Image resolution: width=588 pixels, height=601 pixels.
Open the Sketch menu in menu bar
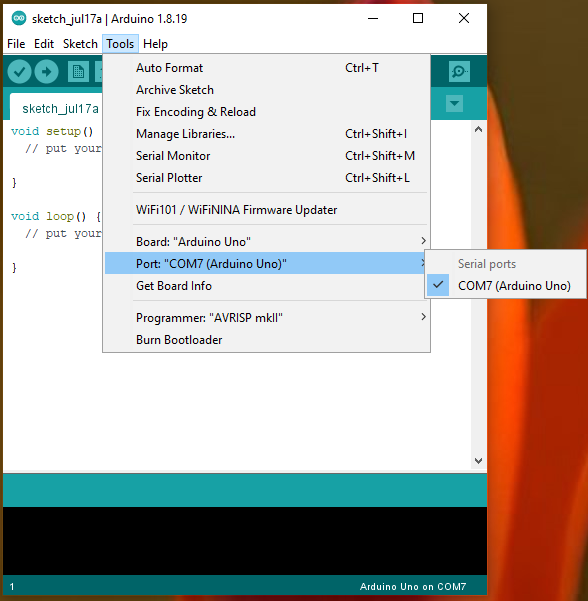[x=80, y=44]
